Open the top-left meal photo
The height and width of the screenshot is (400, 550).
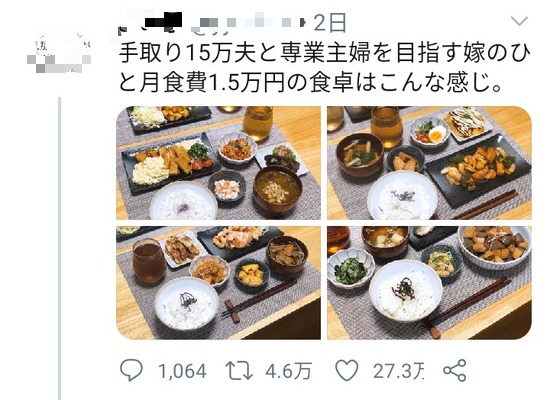coord(218,163)
